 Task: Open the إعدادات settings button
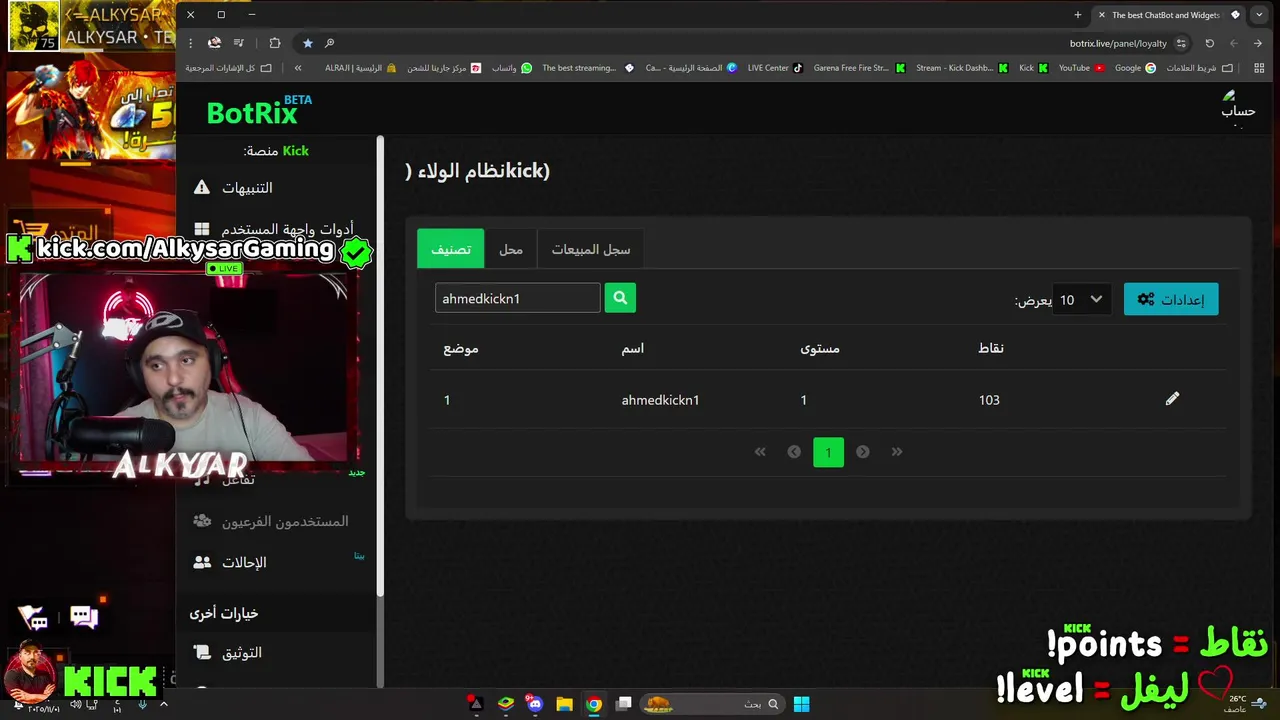(x=1171, y=299)
